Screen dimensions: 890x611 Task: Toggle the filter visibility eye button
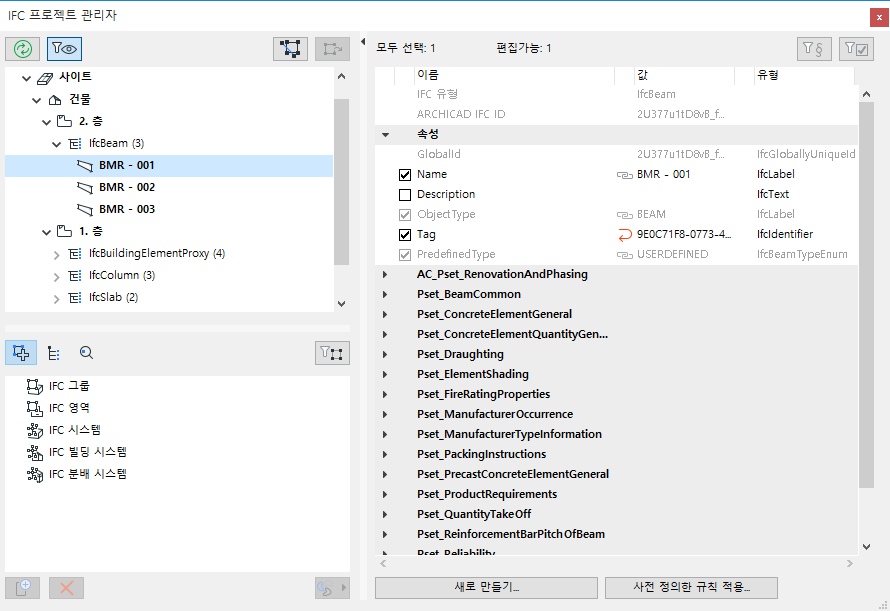click(x=65, y=49)
